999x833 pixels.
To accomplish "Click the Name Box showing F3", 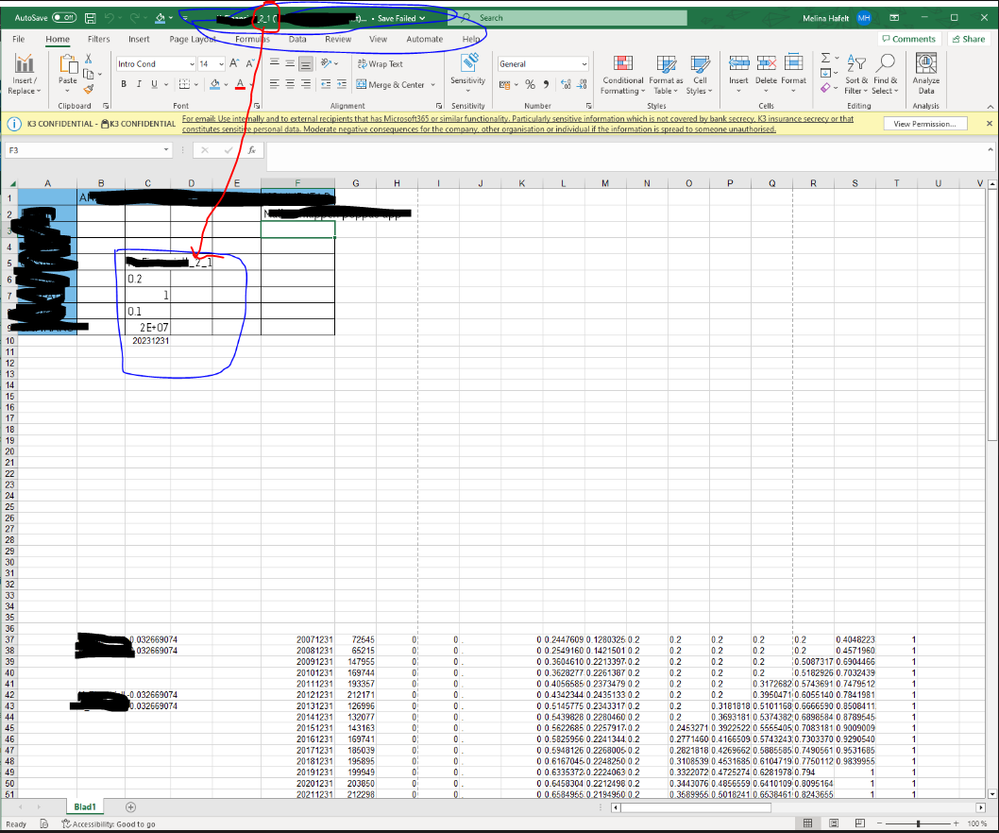I will click(89, 150).
